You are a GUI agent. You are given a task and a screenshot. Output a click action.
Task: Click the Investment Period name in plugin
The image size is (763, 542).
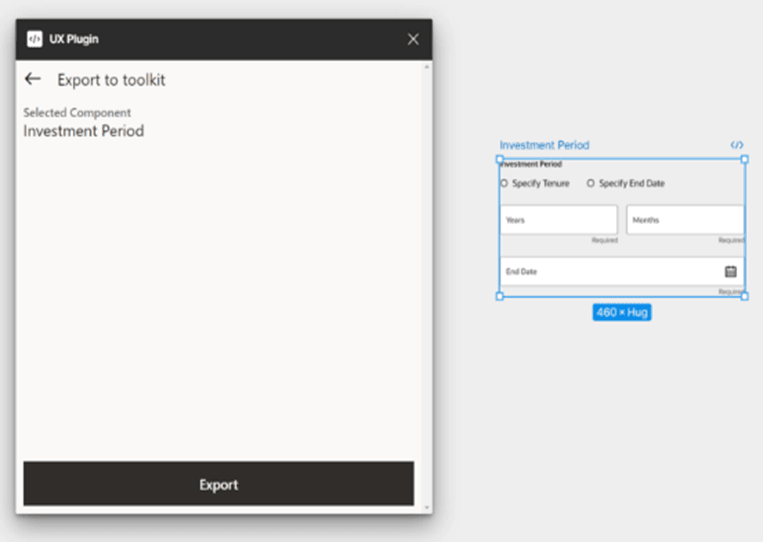pos(84,131)
